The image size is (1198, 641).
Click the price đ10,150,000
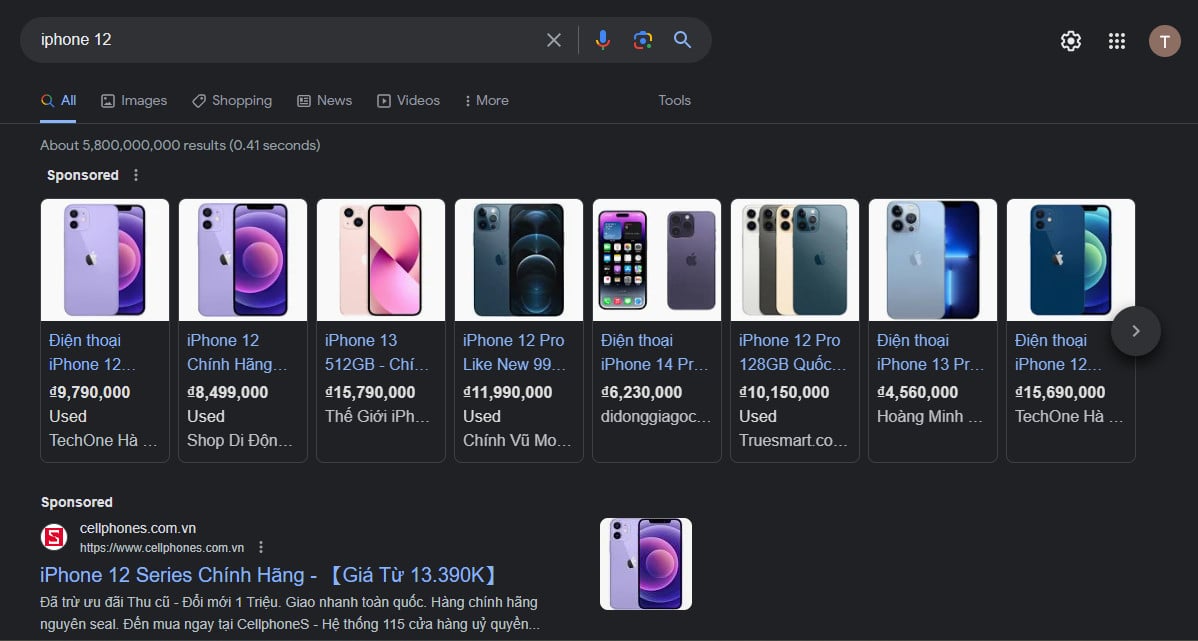(x=784, y=393)
